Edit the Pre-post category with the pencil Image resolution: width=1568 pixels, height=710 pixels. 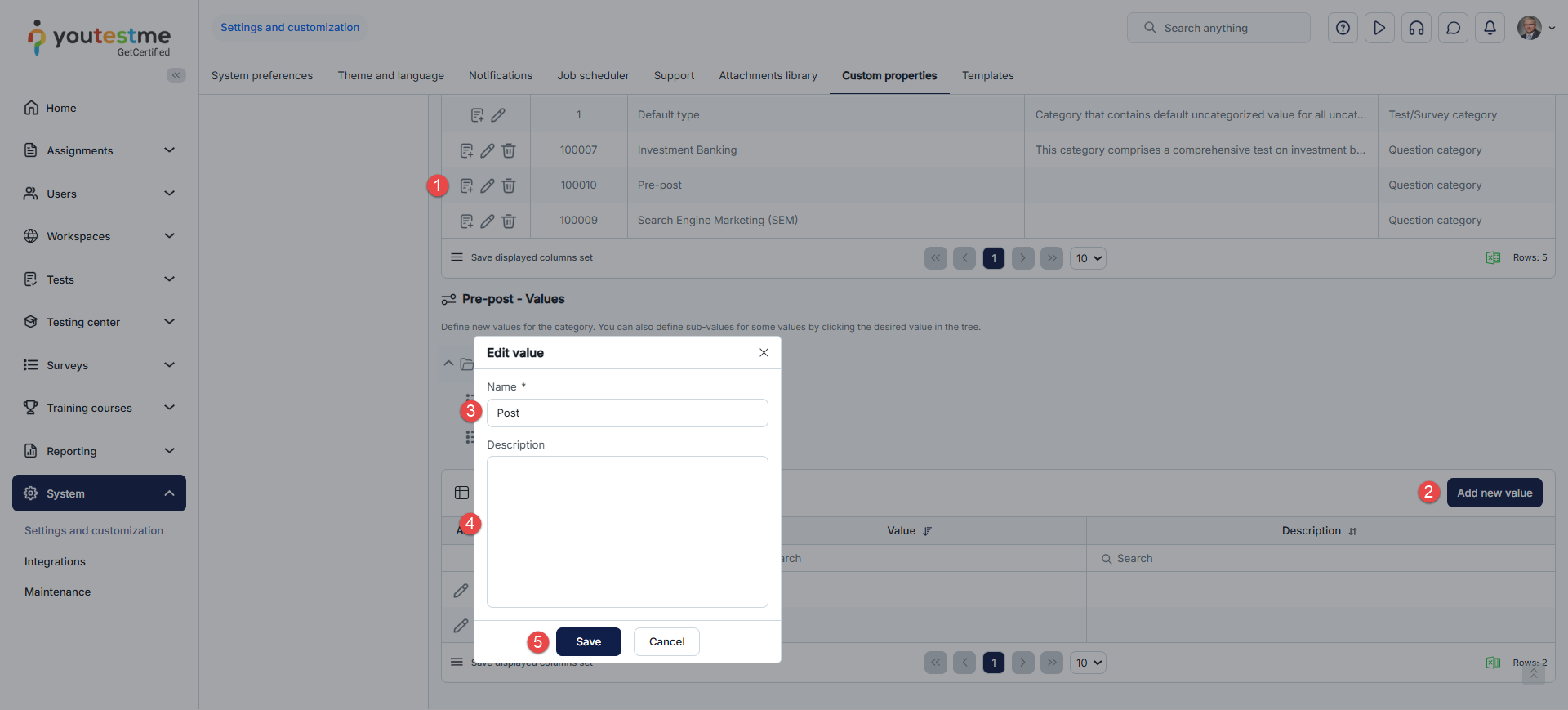coord(487,185)
